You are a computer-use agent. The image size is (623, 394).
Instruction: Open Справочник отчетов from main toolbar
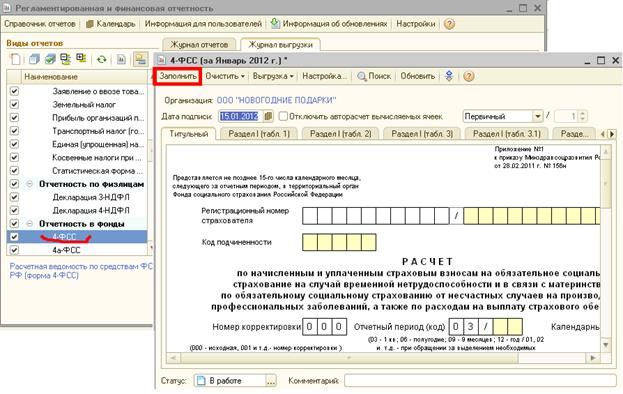point(40,24)
